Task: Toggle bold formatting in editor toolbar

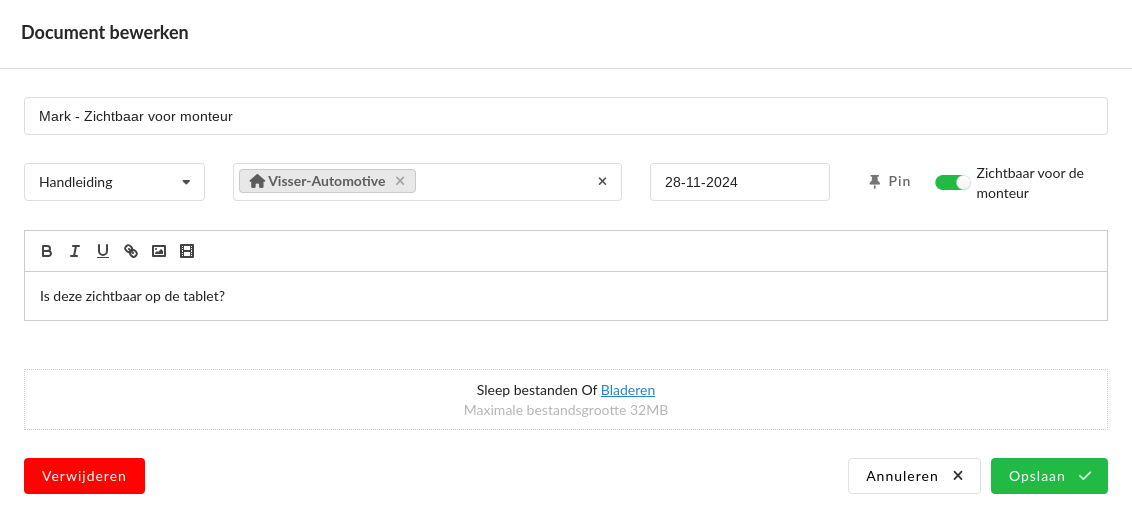Action: pyautogui.click(x=47, y=251)
